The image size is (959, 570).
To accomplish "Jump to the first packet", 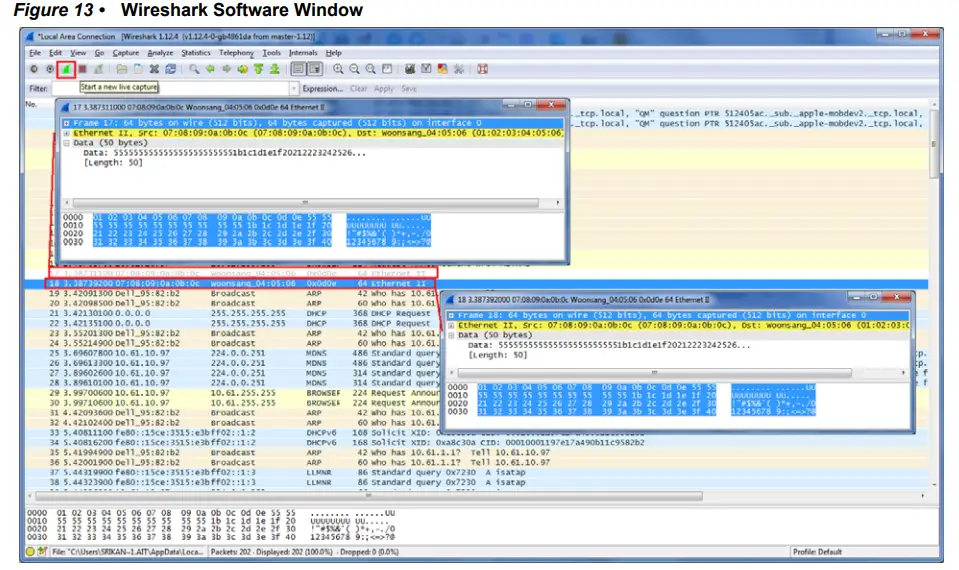I will click(259, 69).
